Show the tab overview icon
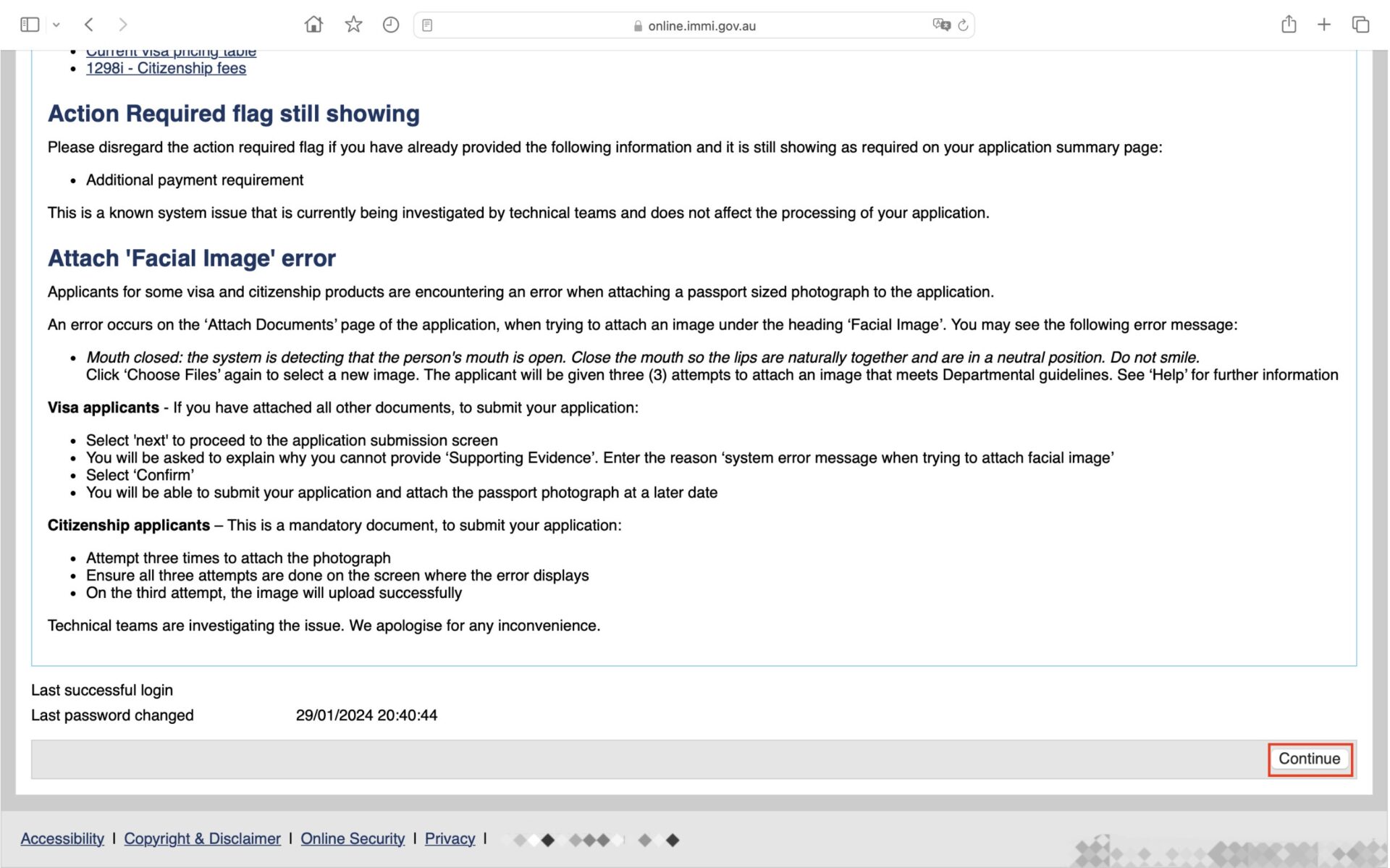1390x868 pixels. coord(1360,25)
